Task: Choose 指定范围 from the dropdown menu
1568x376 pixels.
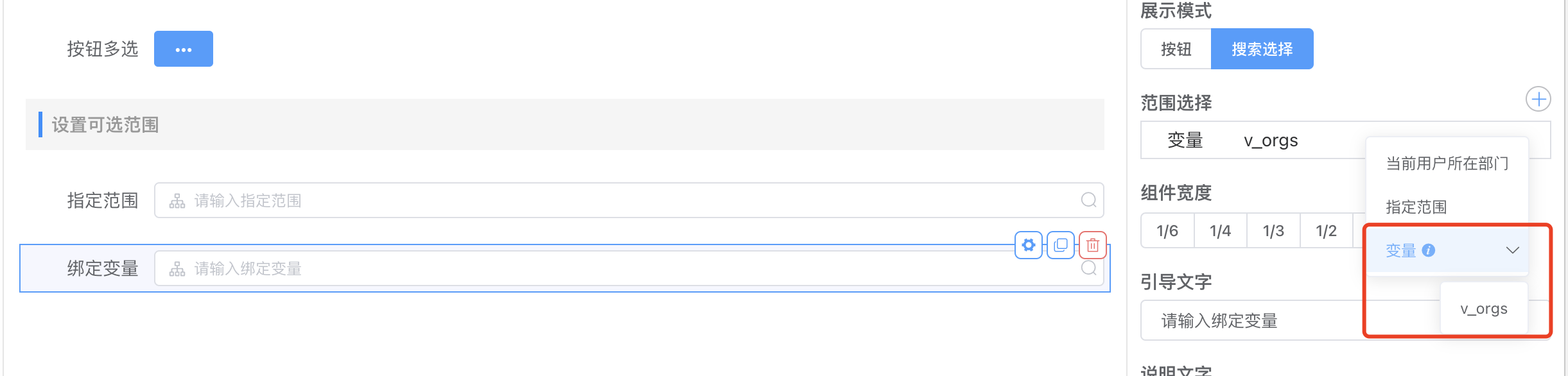Action: (x=1416, y=207)
